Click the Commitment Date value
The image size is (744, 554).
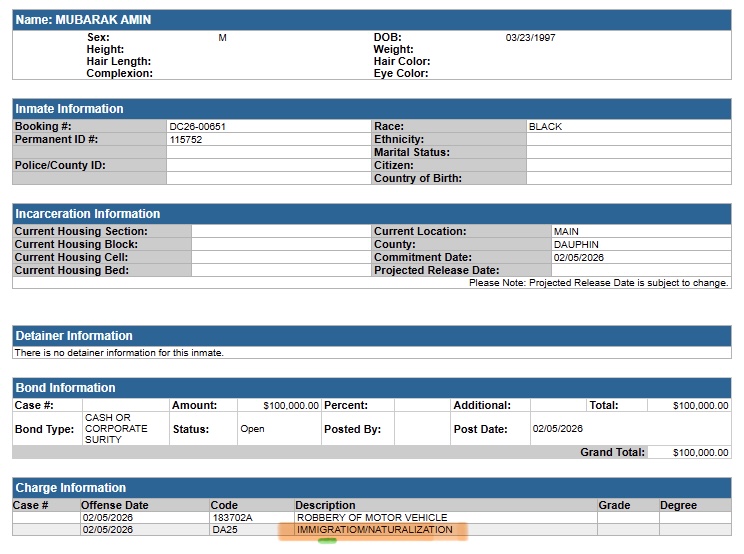point(578,257)
